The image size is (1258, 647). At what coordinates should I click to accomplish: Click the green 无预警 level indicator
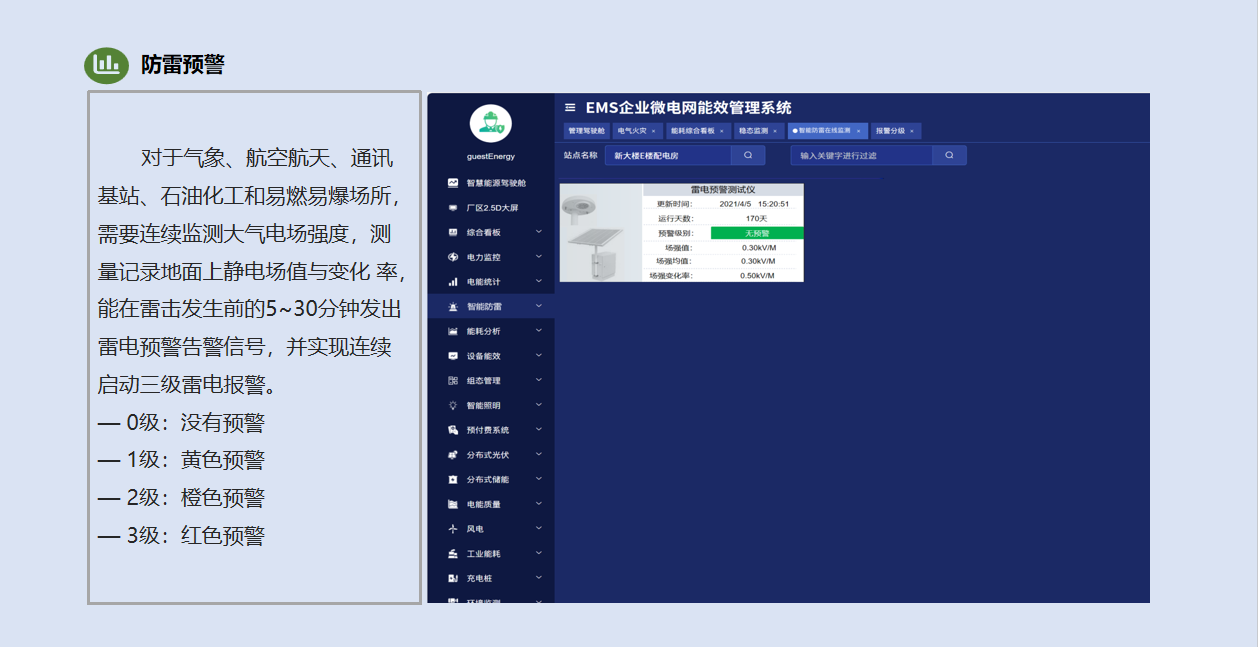[757, 232]
